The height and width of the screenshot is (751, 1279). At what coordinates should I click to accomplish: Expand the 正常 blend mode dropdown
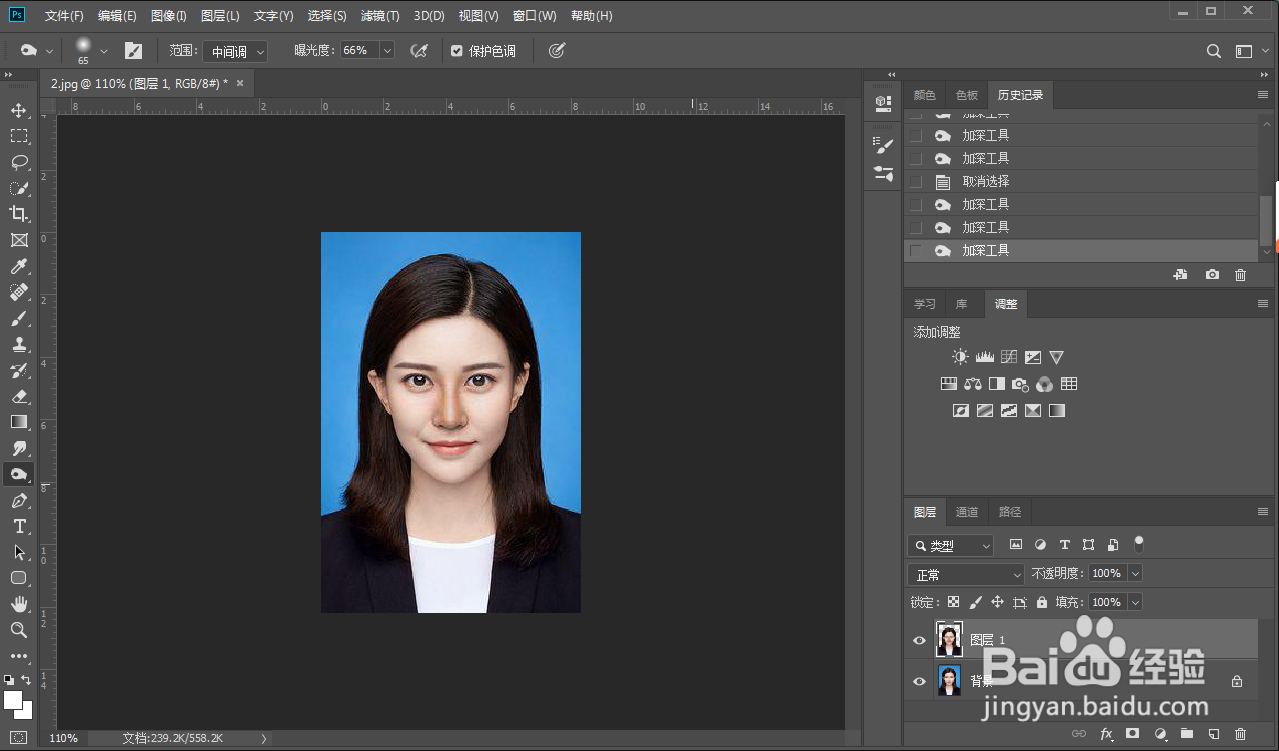click(x=966, y=575)
